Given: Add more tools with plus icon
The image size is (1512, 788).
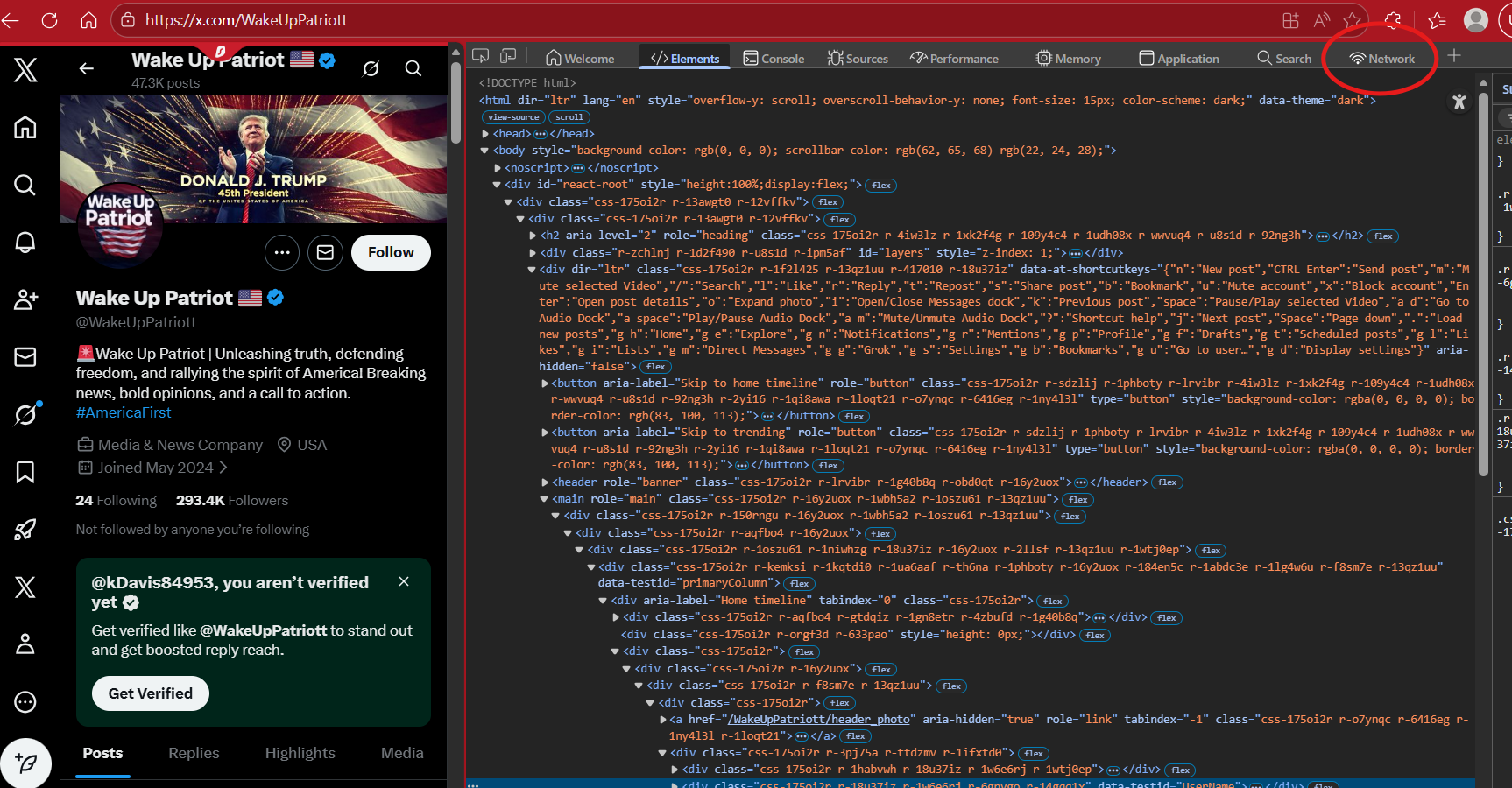Looking at the screenshot, I should click(x=1454, y=56).
